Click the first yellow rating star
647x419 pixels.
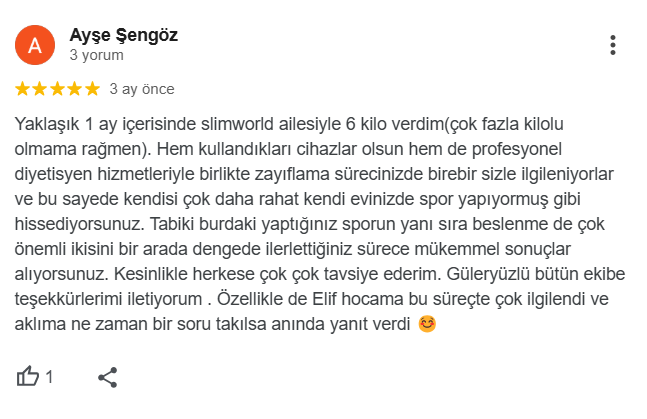click(x=25, y=89)
